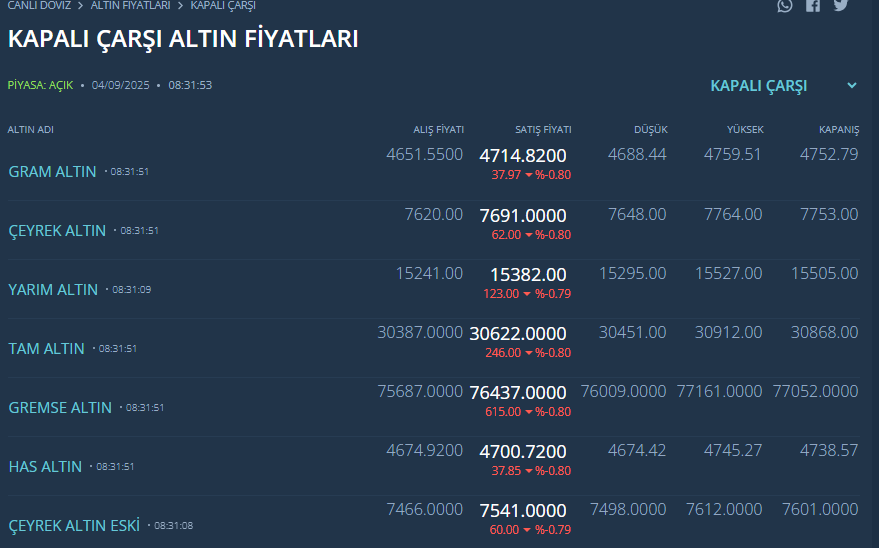The image size is (879, 548).
Task: Open YARIM ALTIN details
Action: pyautogui.click(x=53, y=290)
